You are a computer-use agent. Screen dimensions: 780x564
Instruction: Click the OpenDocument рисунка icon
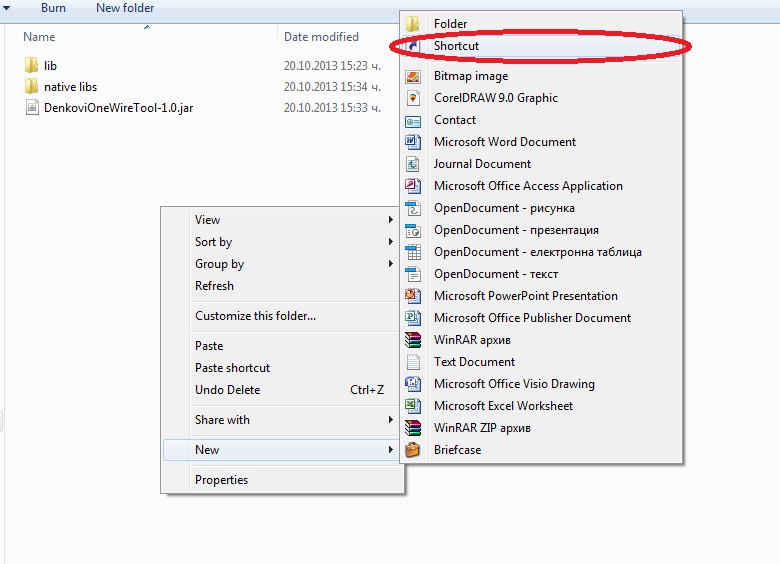(x=413, y=208)
